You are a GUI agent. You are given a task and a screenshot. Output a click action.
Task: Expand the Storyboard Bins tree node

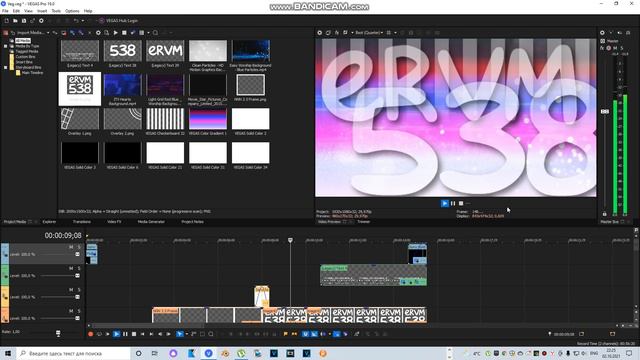(6, 67)
